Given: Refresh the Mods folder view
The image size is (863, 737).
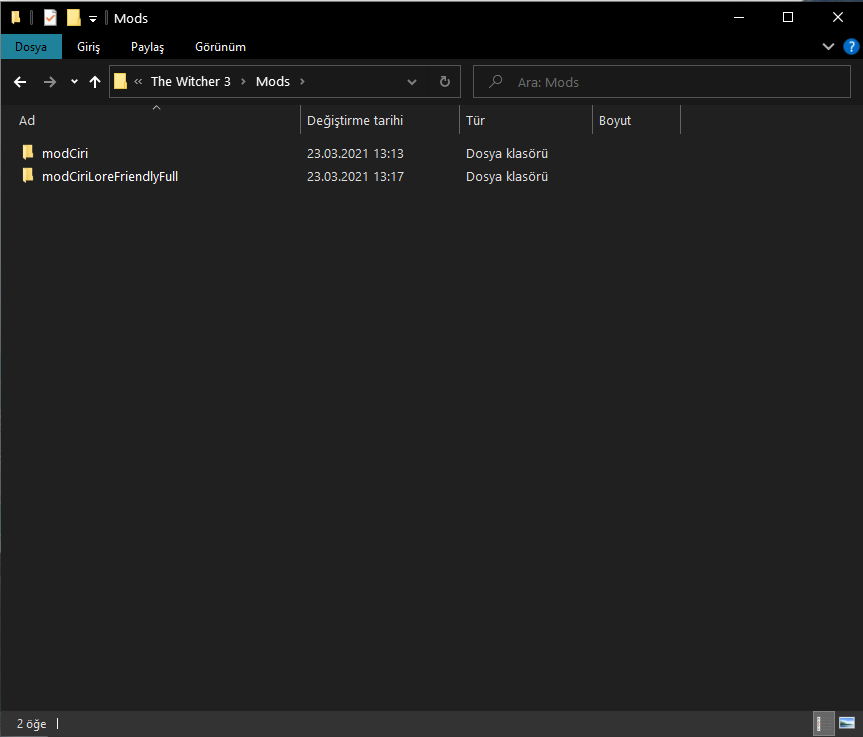Looking at the screenshot, I should [x=445, y=82].
